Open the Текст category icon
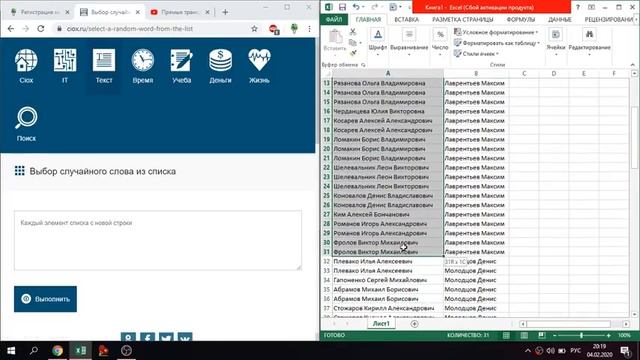The height and width of the screenshot is (360, 640). pos(104,65)
